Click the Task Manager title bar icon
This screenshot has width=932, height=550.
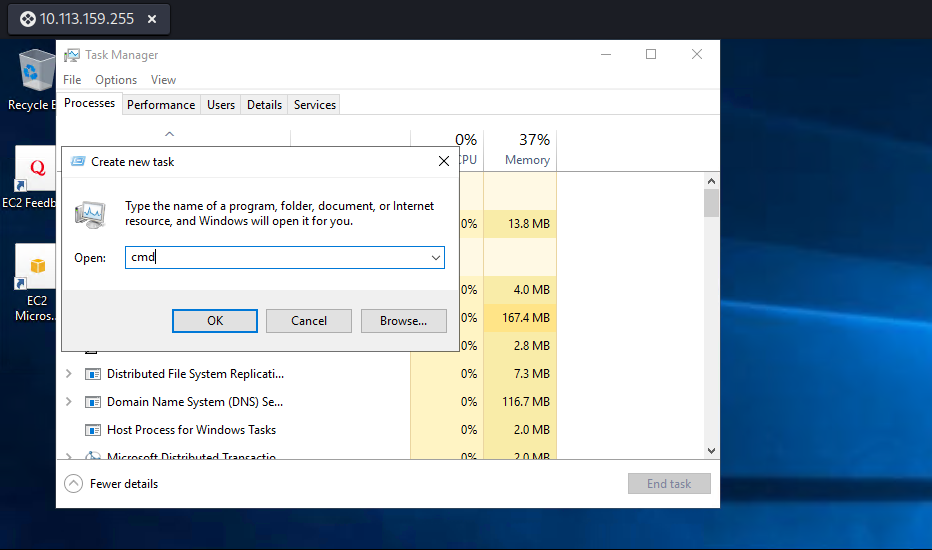tap(72, 55)
